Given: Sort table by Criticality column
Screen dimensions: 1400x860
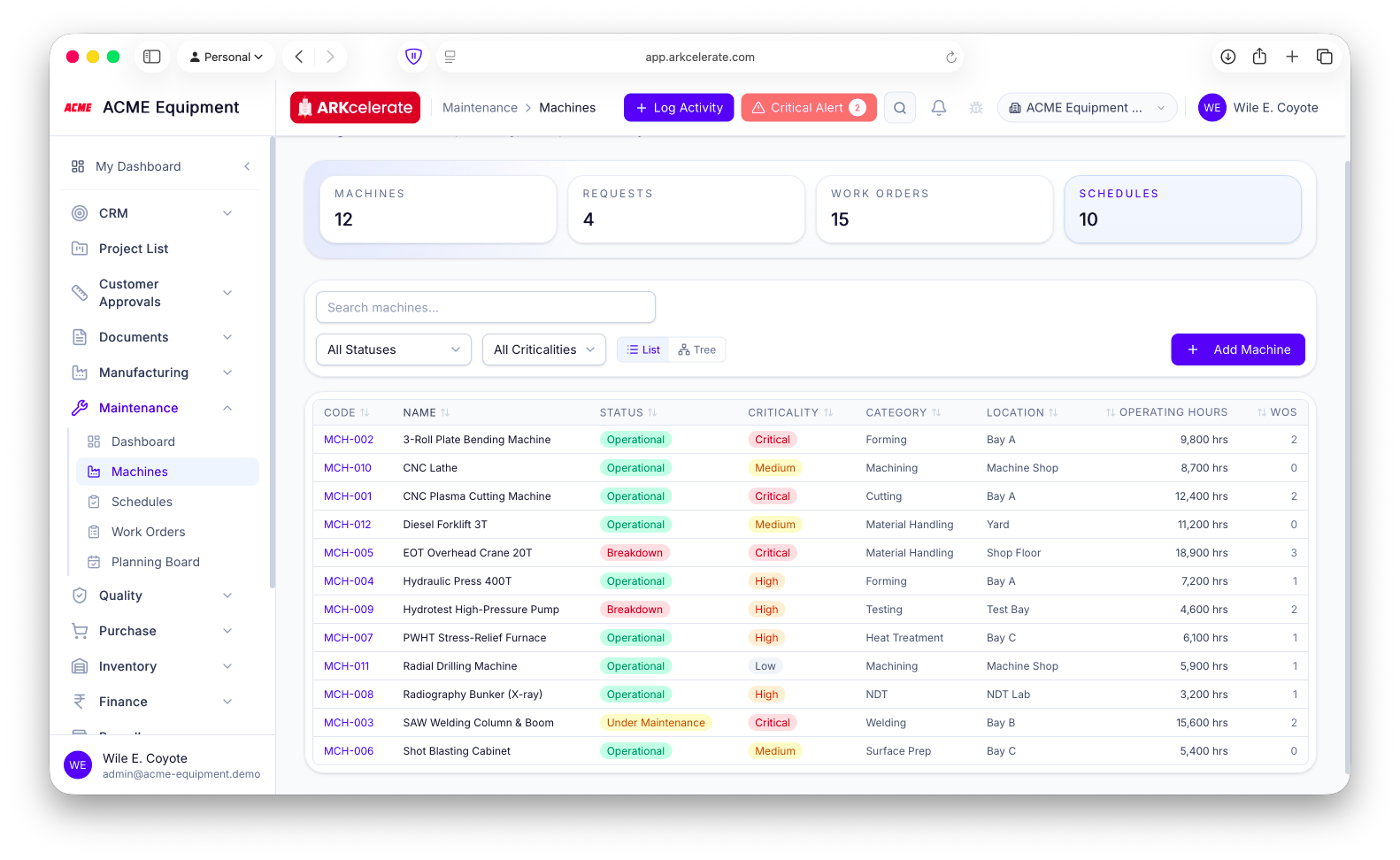Looking at the screenshot, I should 790,412.
